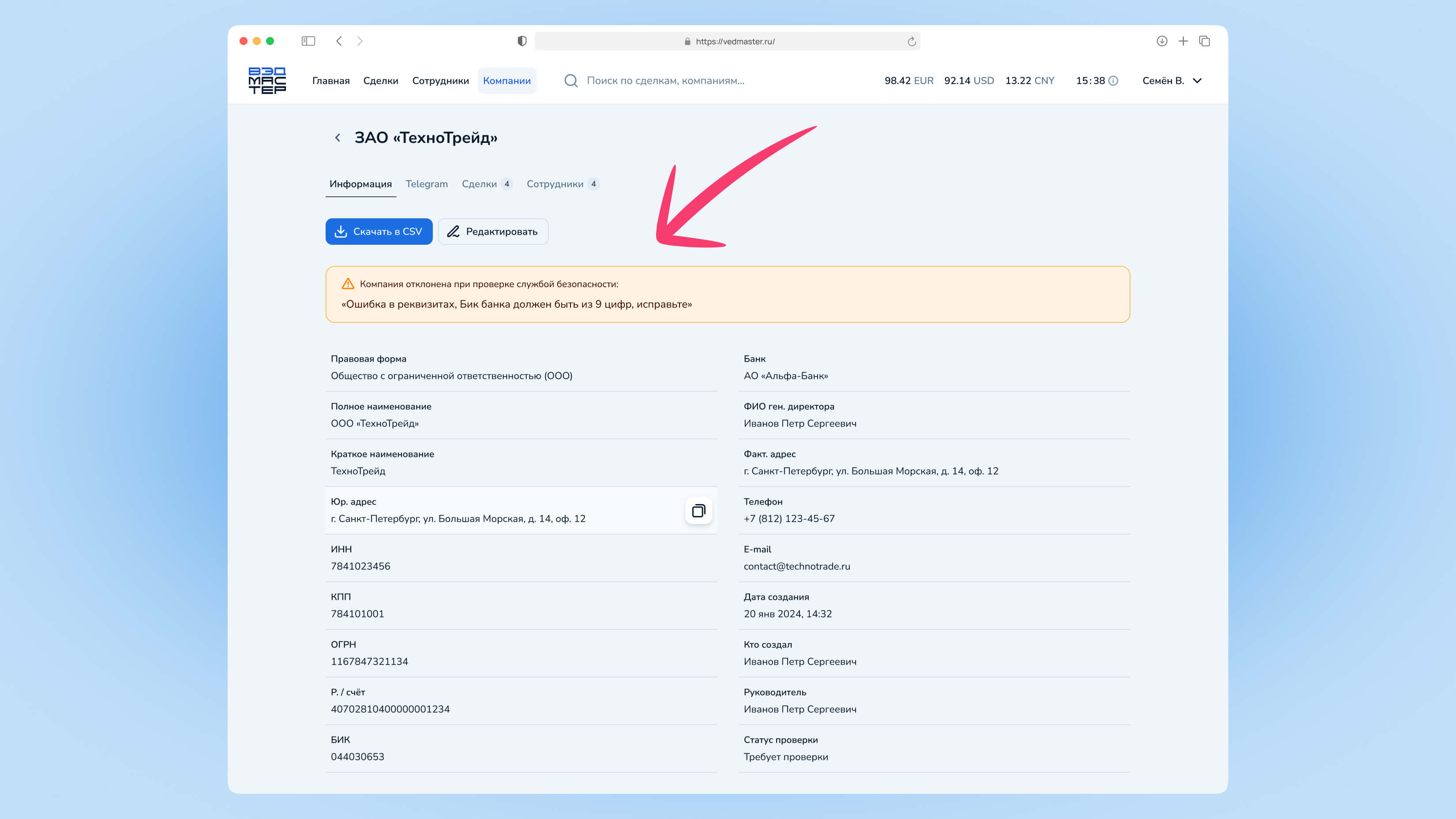
Task: Open browser downloads icon
Action: (x=1162, y=41)
